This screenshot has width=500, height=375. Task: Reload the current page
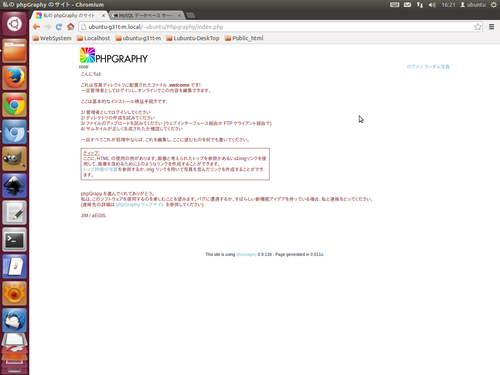pos(59,27)
